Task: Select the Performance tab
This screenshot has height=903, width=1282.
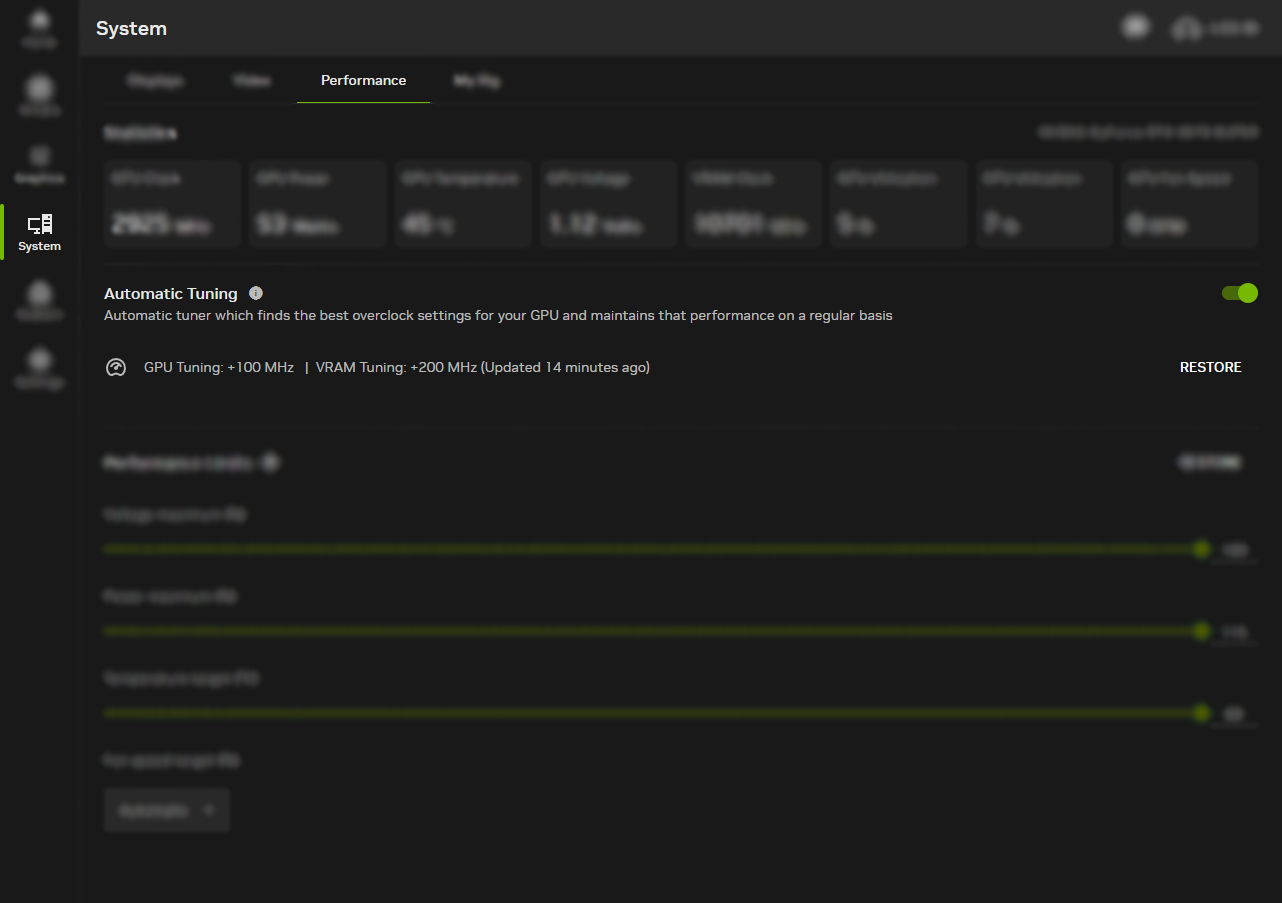Action: pos(363,80)
